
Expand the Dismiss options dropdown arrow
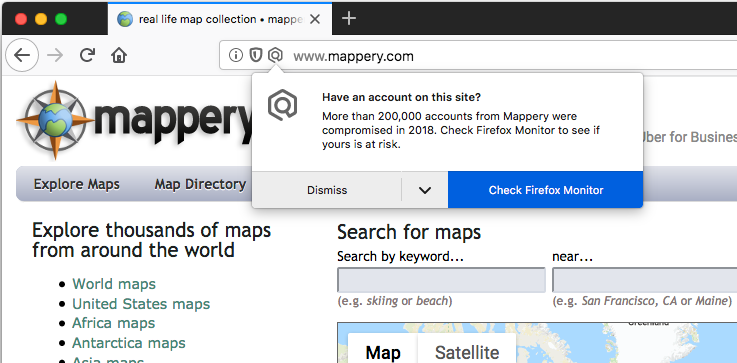(x=424, y=190)
